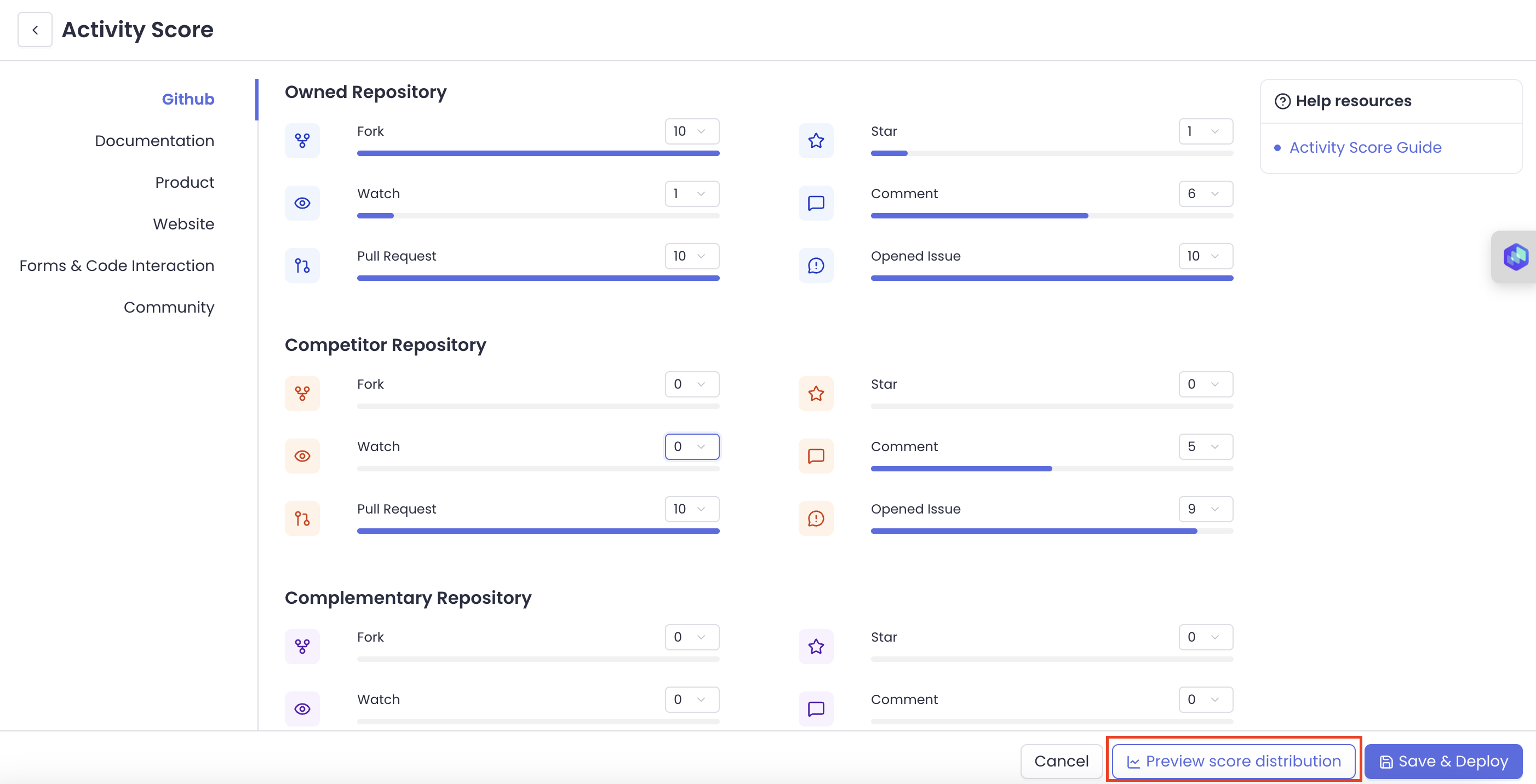Open the Community section tab
The height and width of the screenshot is (784, 1536).
[x=169, y=307]
